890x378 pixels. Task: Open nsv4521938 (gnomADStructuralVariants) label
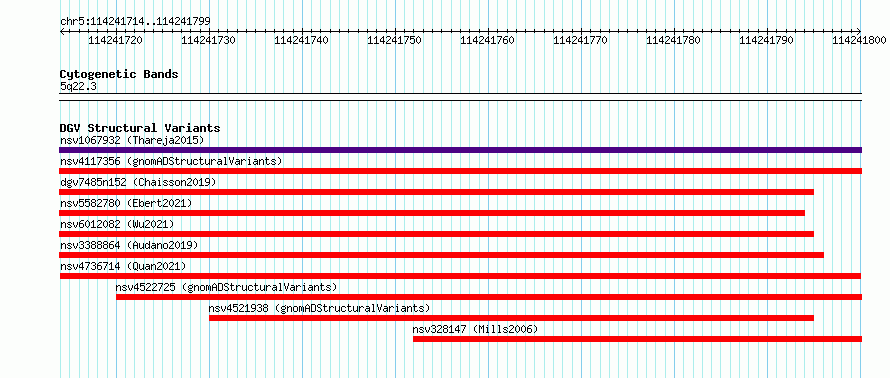320,308
